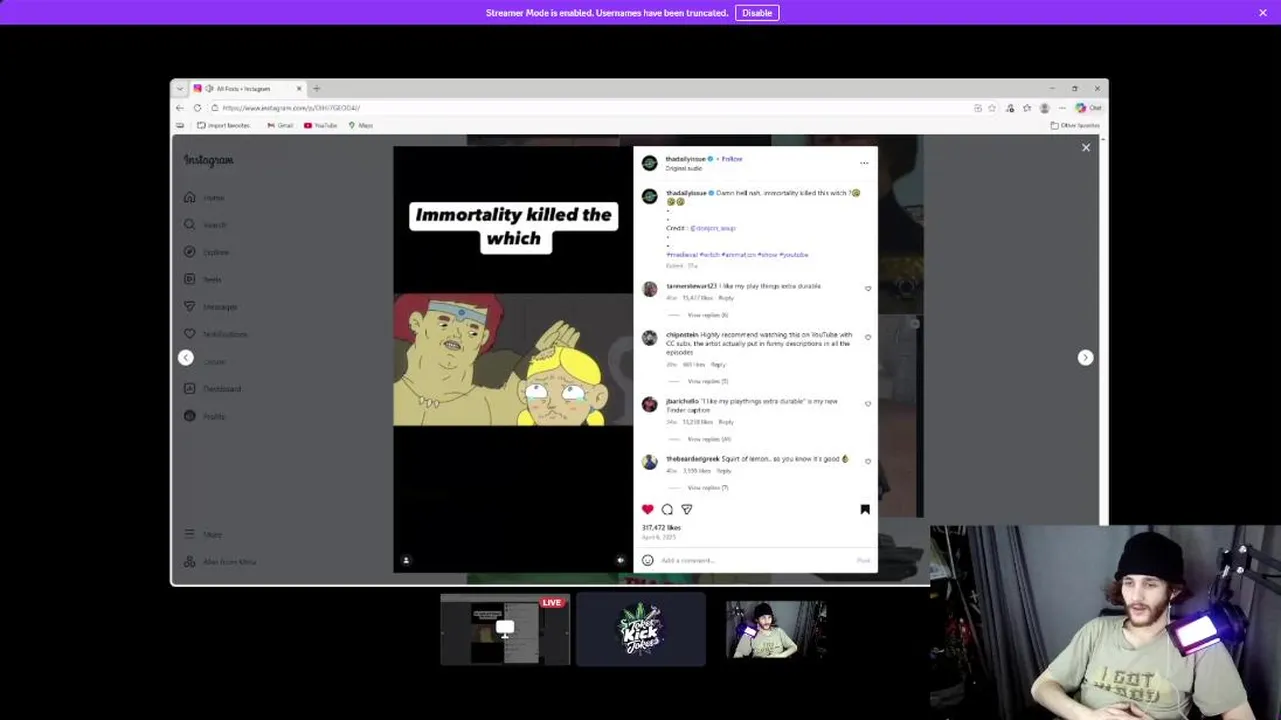This screenshot has width=1281, height=720.
Task: Expand replies under chipestein's comment
Action: (707, 381)
